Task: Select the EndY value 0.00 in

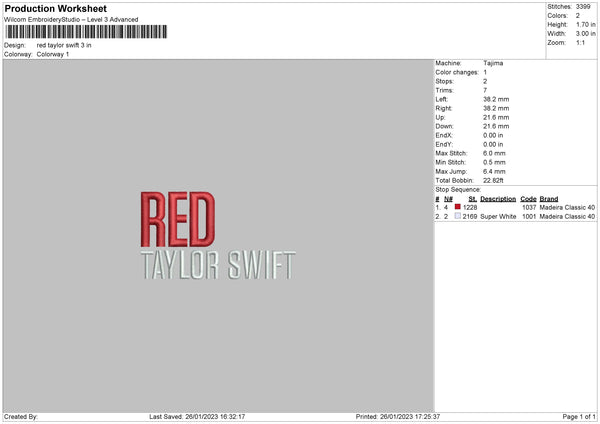Action: (x=493, y=144)
